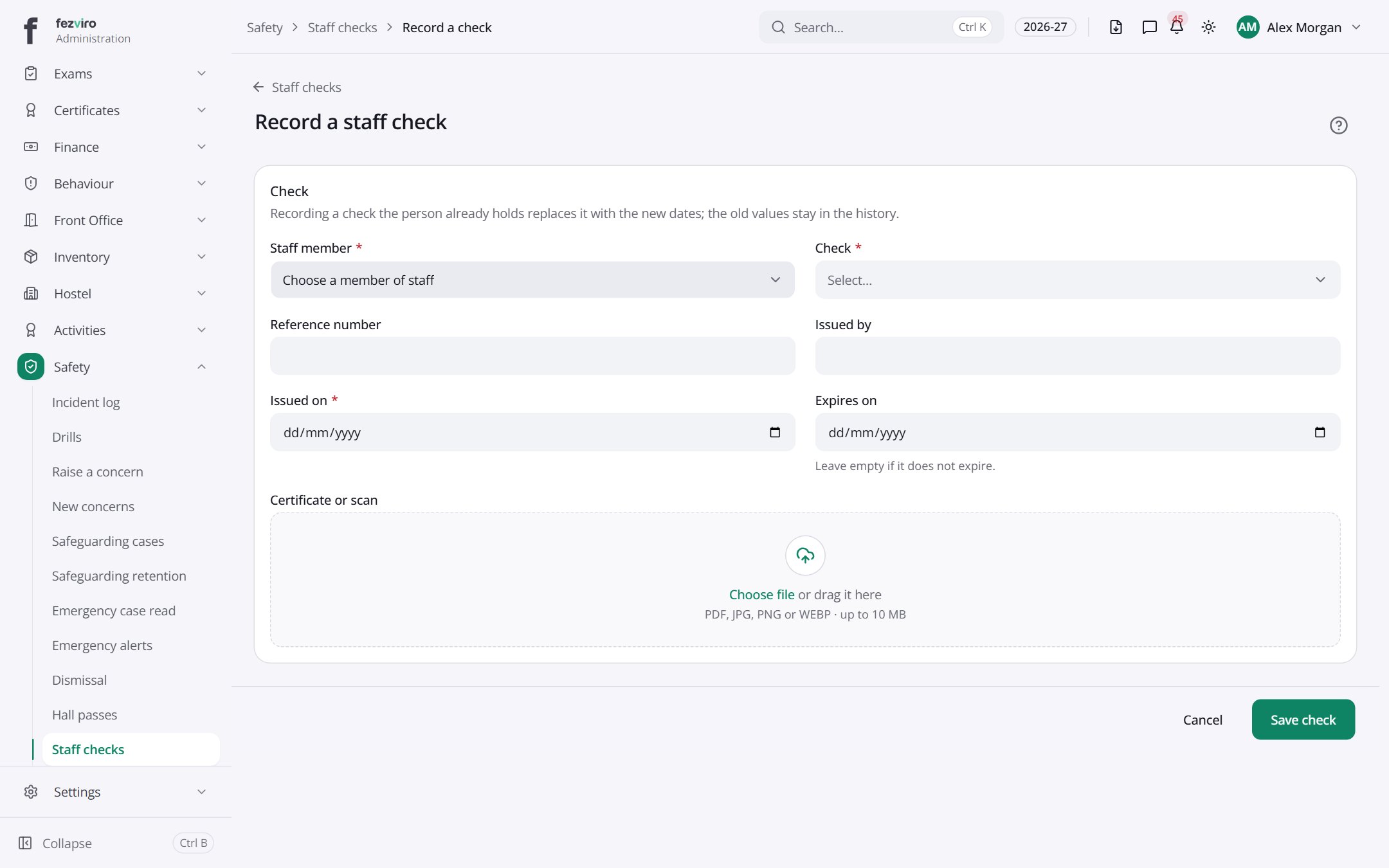
Task: Open calendar picker for Issued on
Action: [775, 432]
